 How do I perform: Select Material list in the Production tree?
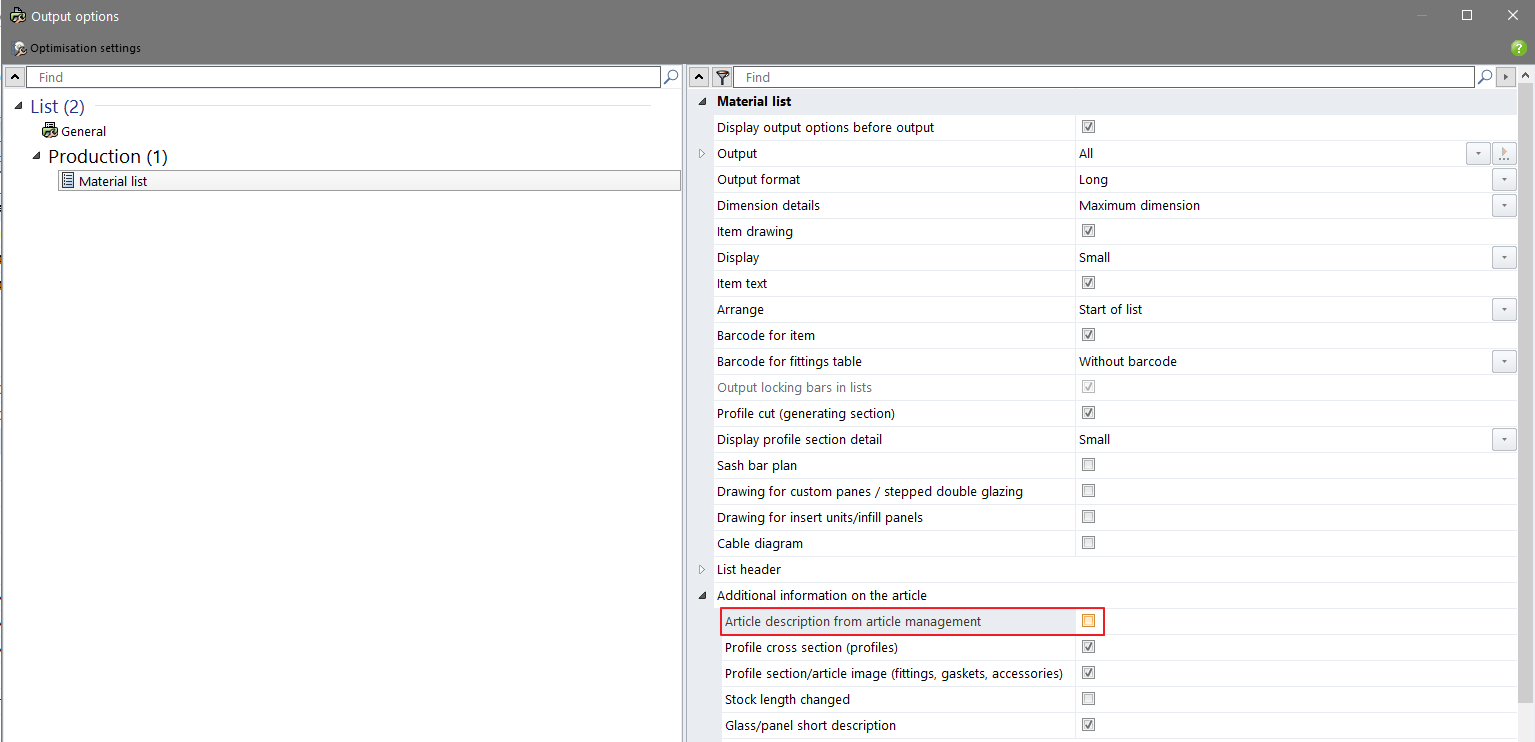tap(112, 181)
